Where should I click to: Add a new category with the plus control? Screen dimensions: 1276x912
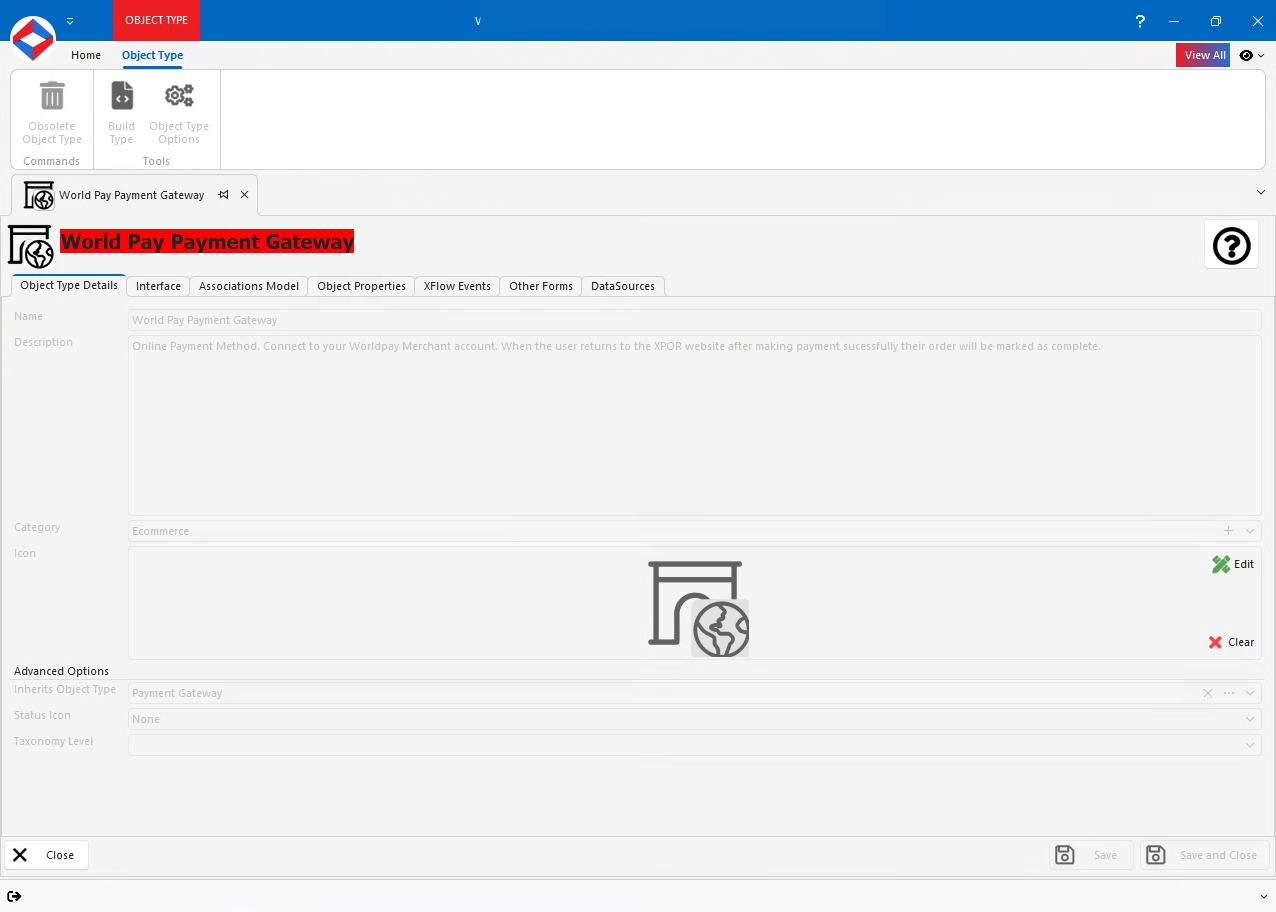[1228, 531]
